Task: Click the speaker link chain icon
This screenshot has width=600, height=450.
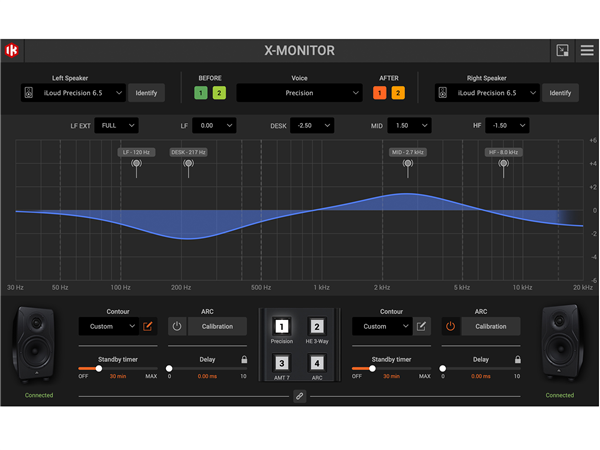Action: pos(299,397)
